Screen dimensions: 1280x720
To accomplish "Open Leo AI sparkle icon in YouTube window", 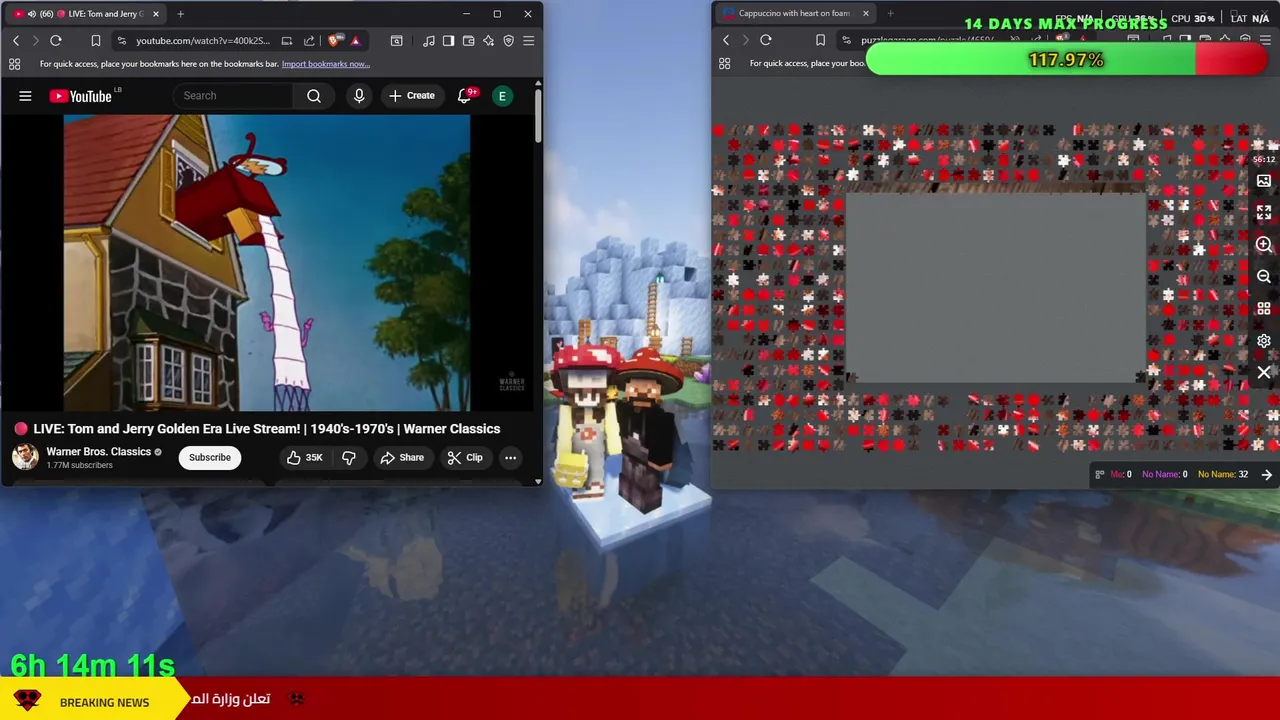I will tap(488, 40).
